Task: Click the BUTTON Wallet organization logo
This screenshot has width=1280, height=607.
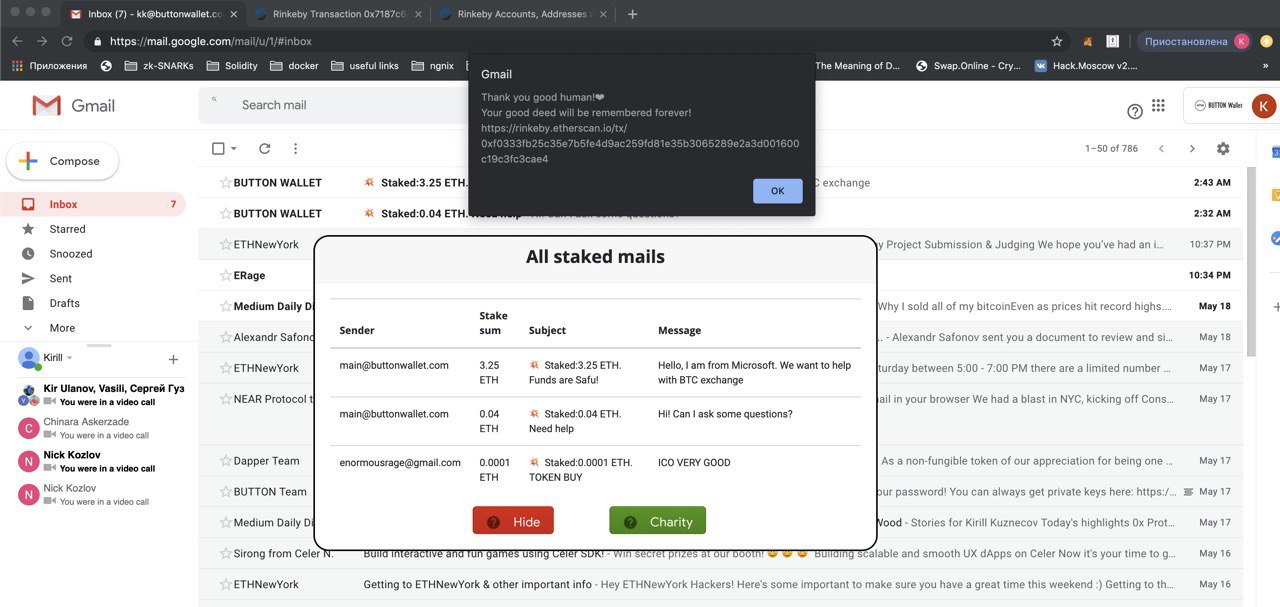Action: [x=1218, y=105]
